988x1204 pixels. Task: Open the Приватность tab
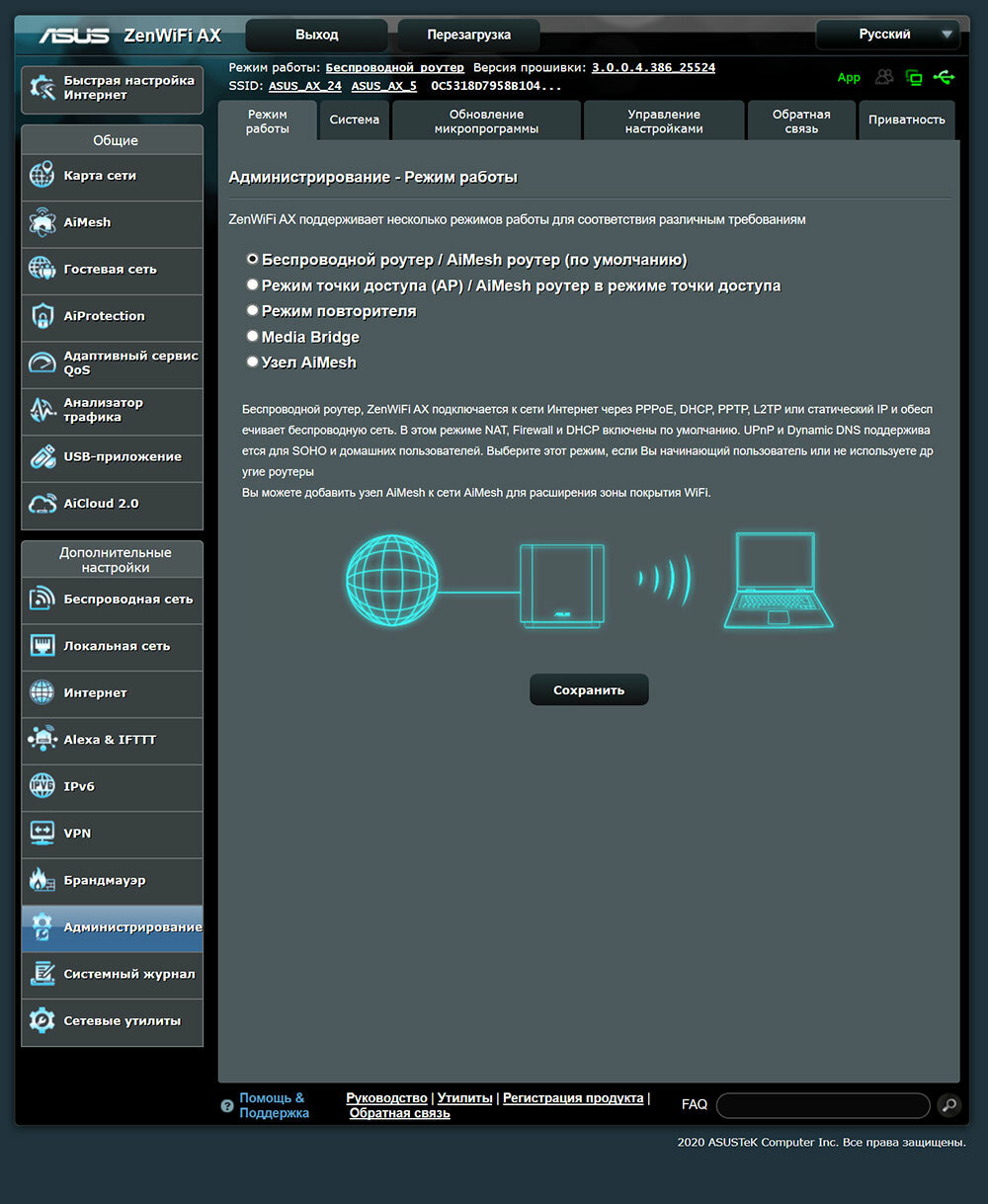pos(907,120)
